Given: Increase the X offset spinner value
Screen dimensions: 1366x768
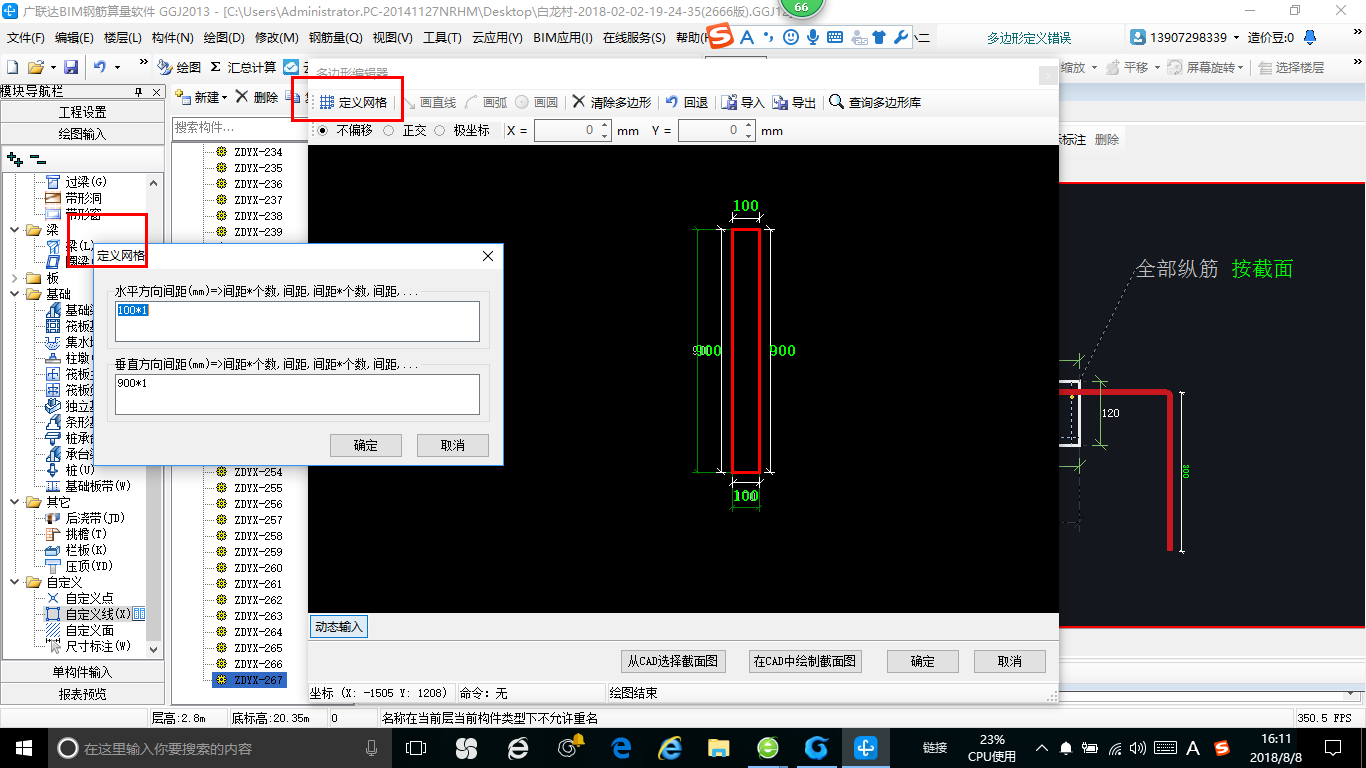Looking at the screenshot, I should 605,126.
